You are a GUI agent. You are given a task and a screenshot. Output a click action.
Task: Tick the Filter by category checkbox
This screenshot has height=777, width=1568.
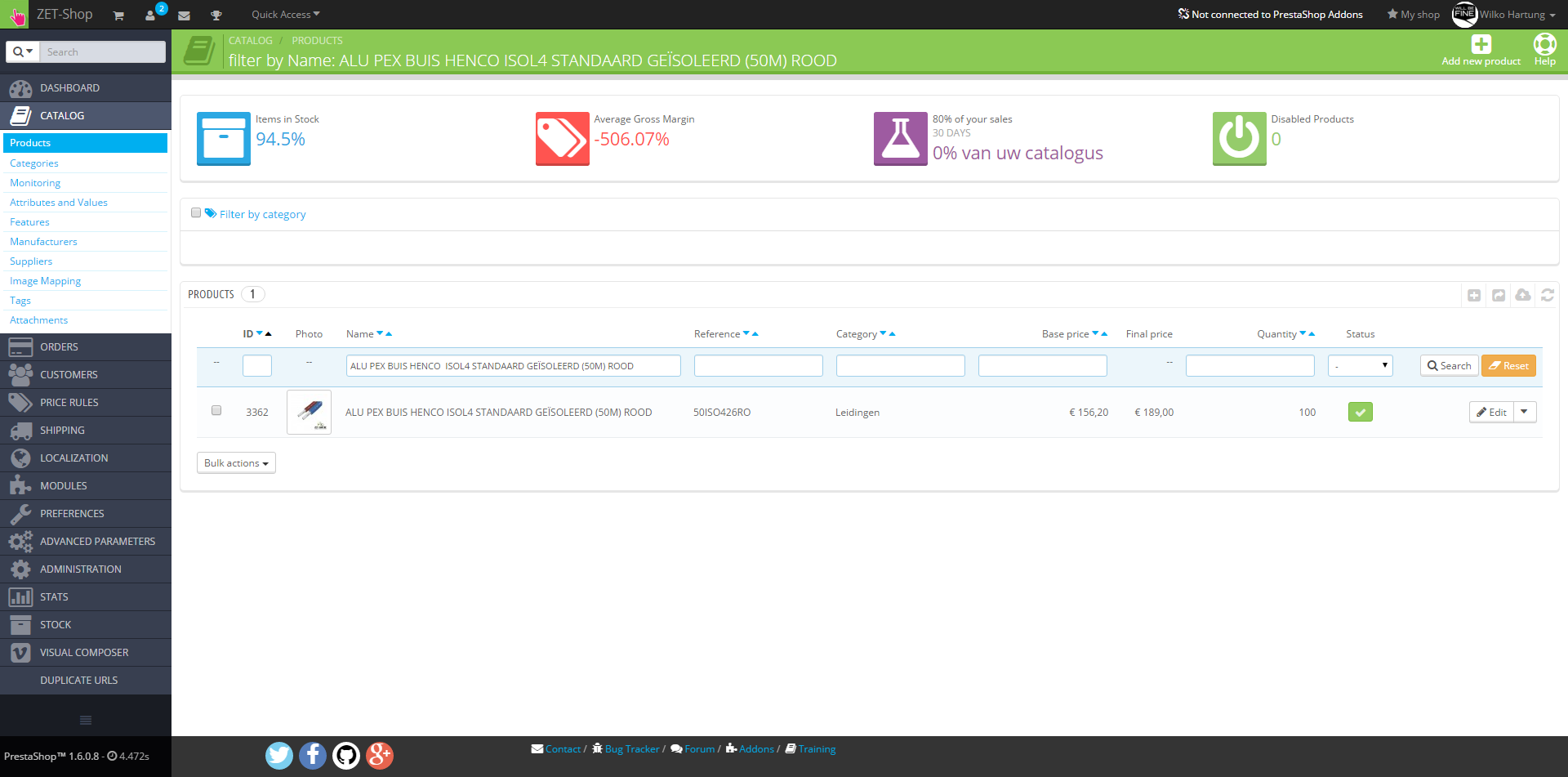point(196,213)
